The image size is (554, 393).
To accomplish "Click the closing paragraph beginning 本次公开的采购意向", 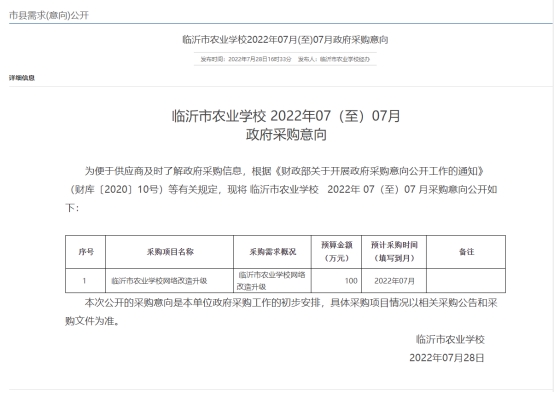I will (x=281, y=312).
